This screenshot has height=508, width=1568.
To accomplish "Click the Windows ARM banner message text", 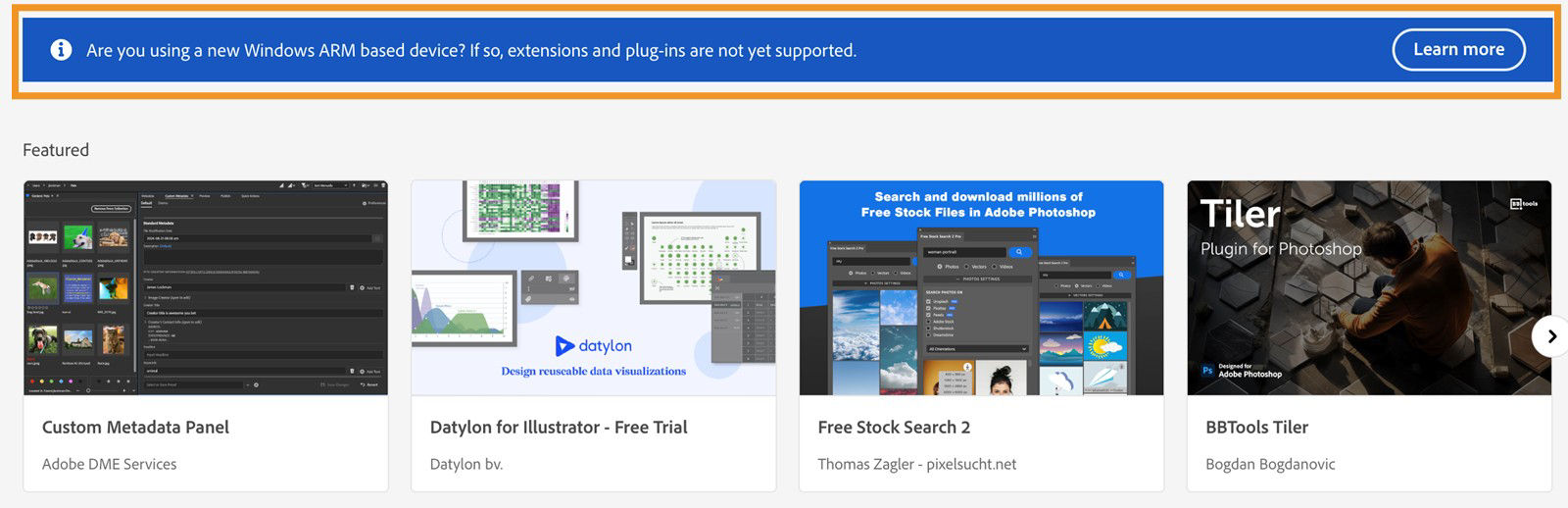I will click(471, 51).
